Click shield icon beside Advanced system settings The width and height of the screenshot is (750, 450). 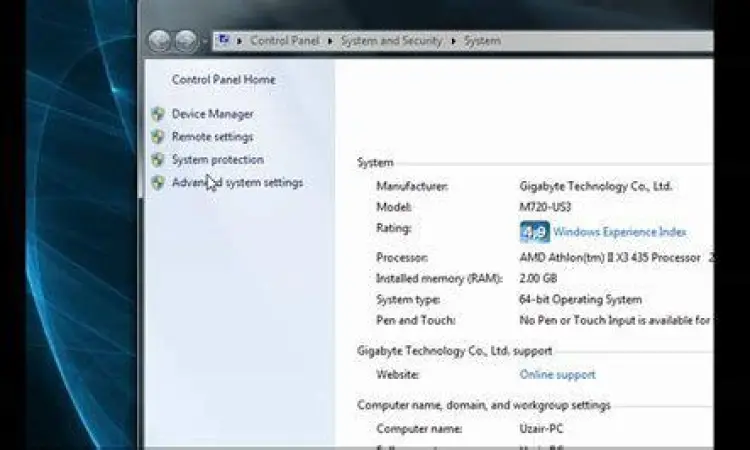158,183
